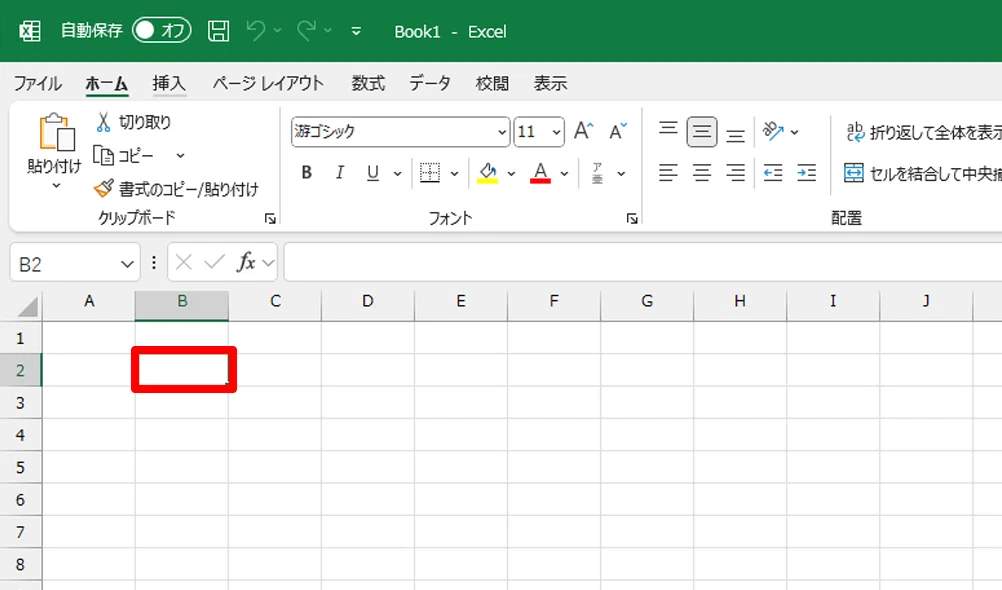Toggle Italic formatting

tap(340, 173)
